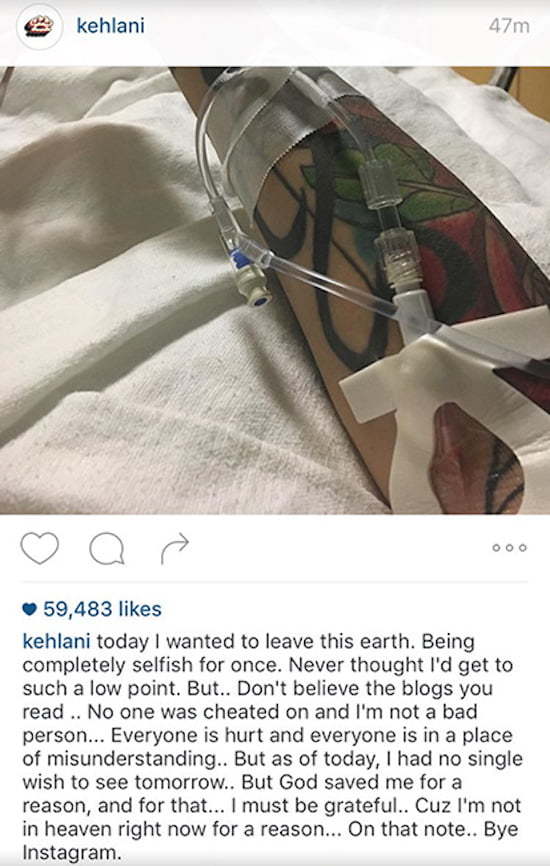Tap the divider line above the likes
The image size is (550, 866).
pyautogui.click(x=275, y=582)
